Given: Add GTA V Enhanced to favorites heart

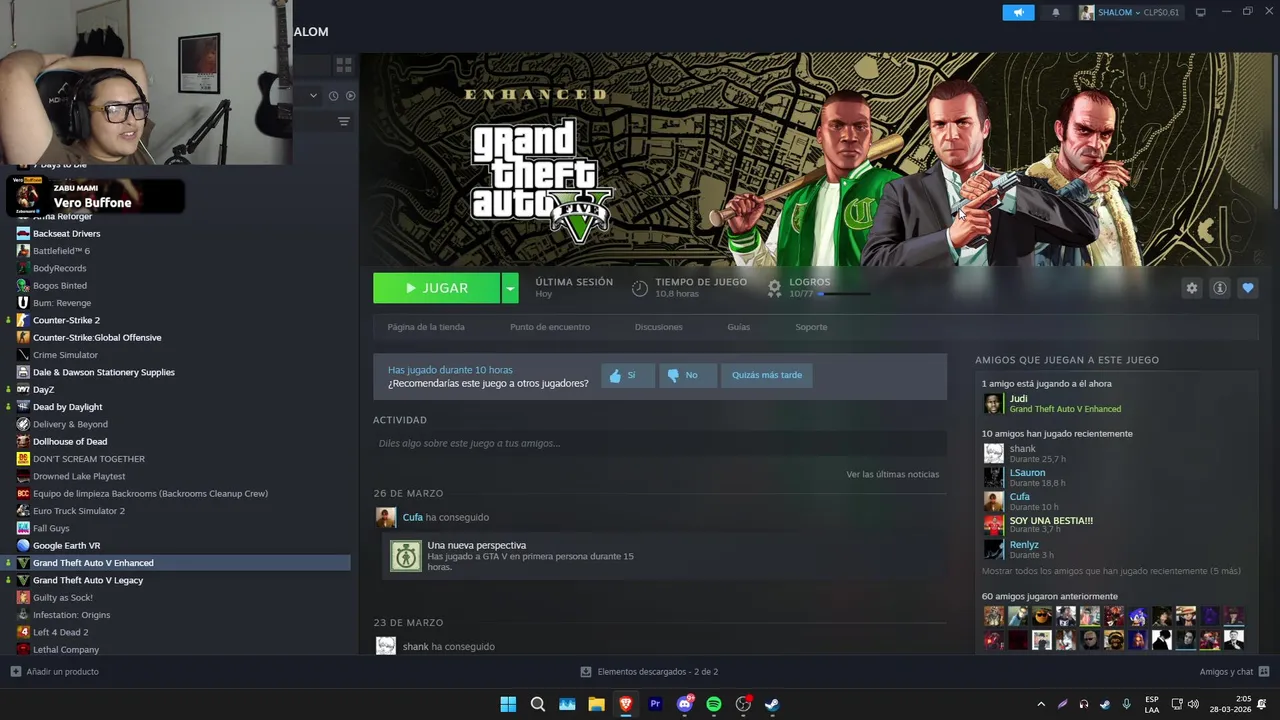Looking at the screenshot, I should [x=1247, y=288].
